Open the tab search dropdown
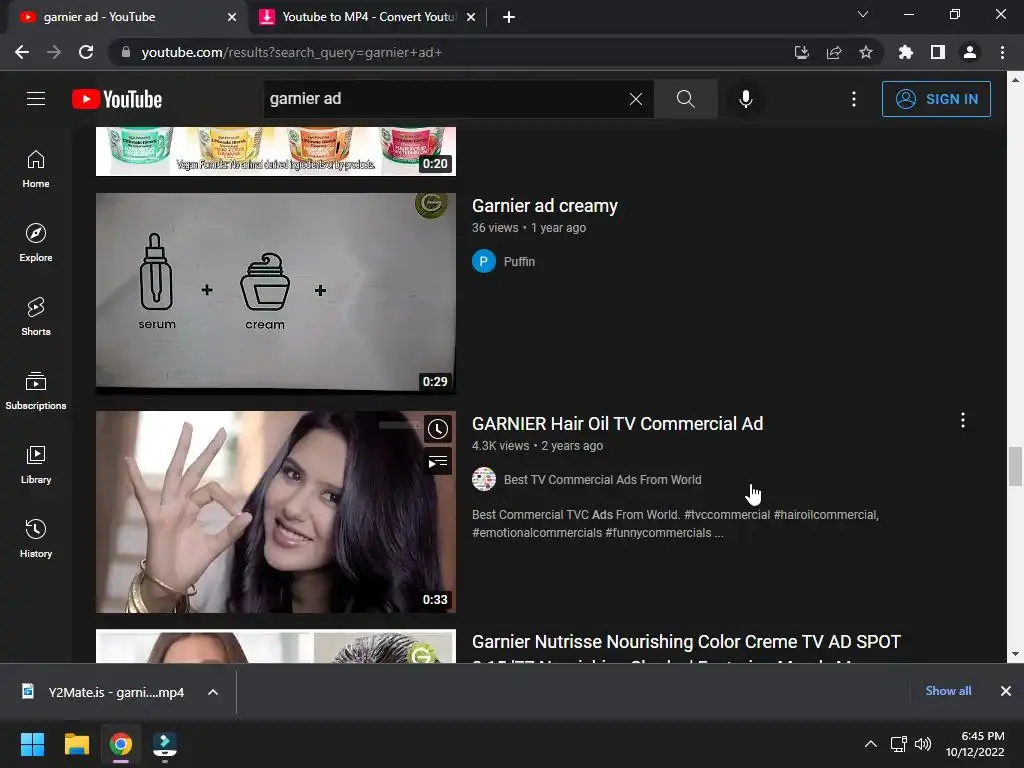 [x=863, y=14]
